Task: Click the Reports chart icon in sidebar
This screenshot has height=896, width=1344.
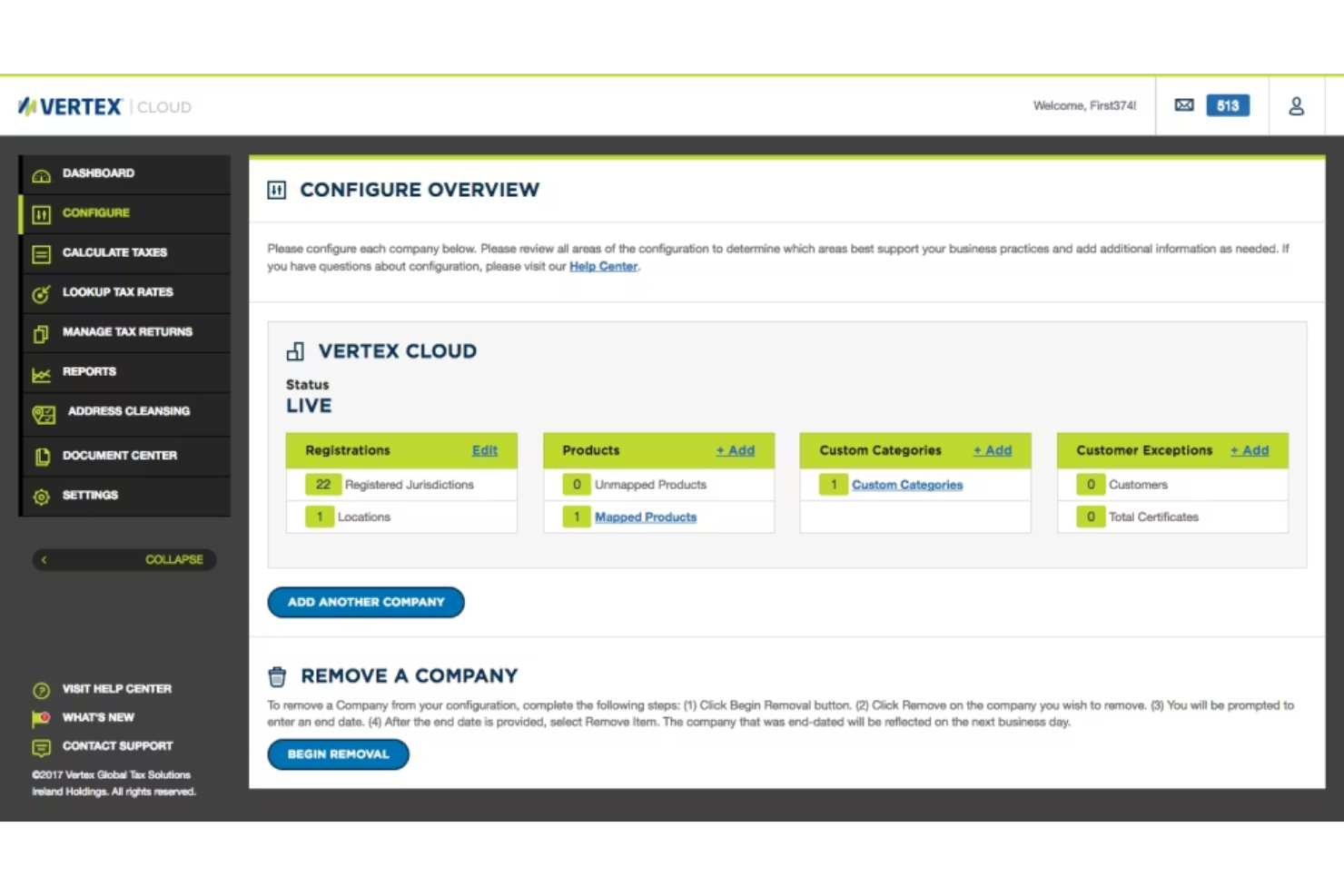Action: (41, 374)
